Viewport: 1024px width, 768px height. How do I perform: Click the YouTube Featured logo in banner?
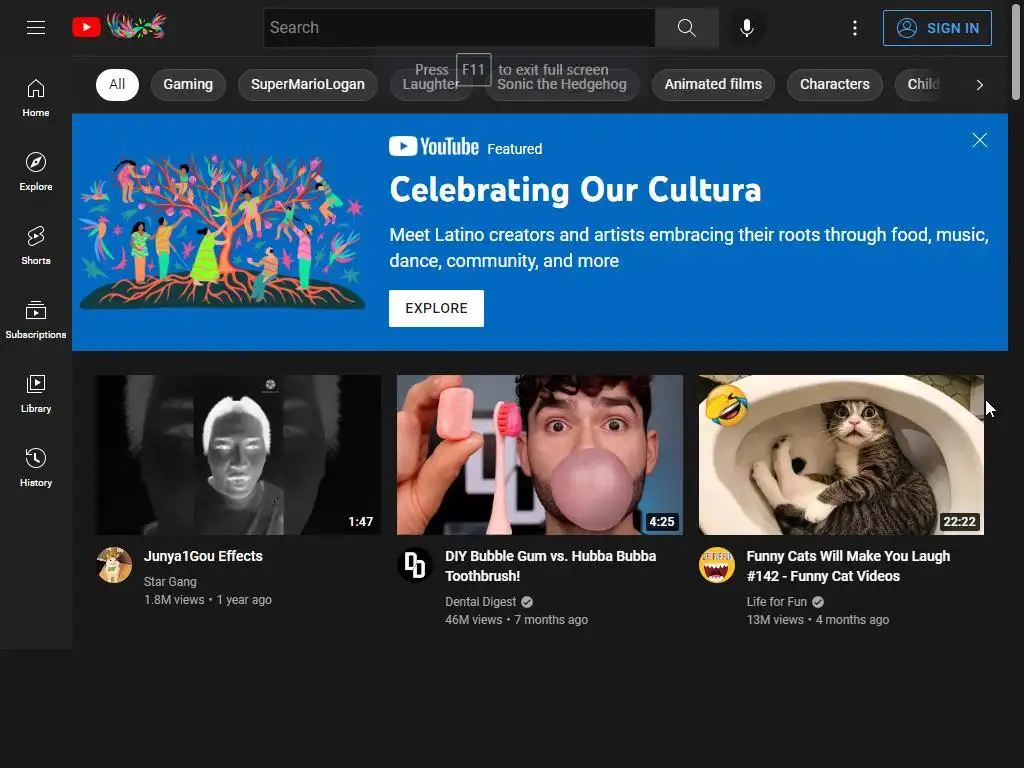click(x=465, y=147)
